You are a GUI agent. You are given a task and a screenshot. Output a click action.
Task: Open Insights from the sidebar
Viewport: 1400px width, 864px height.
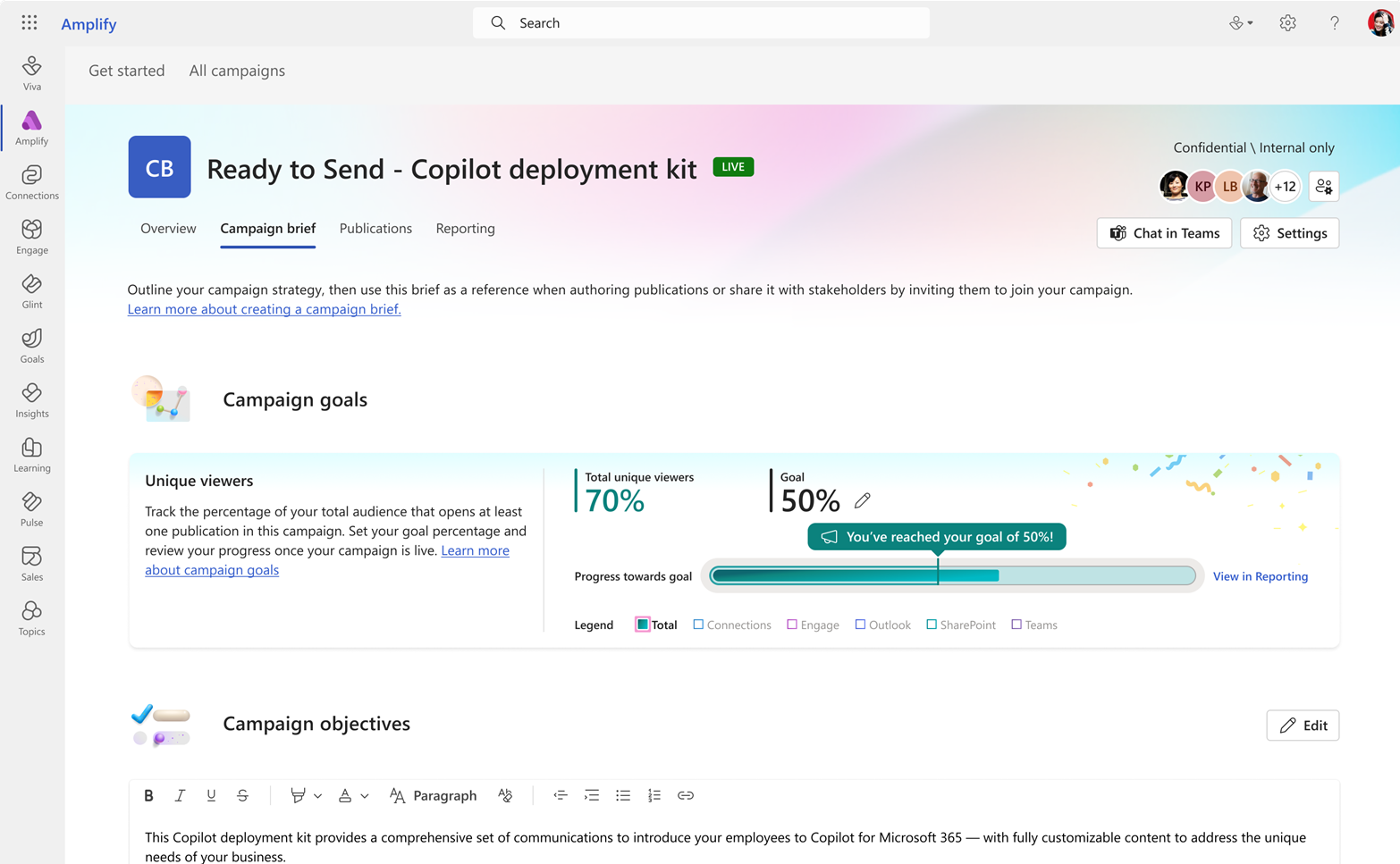(32, 400)
